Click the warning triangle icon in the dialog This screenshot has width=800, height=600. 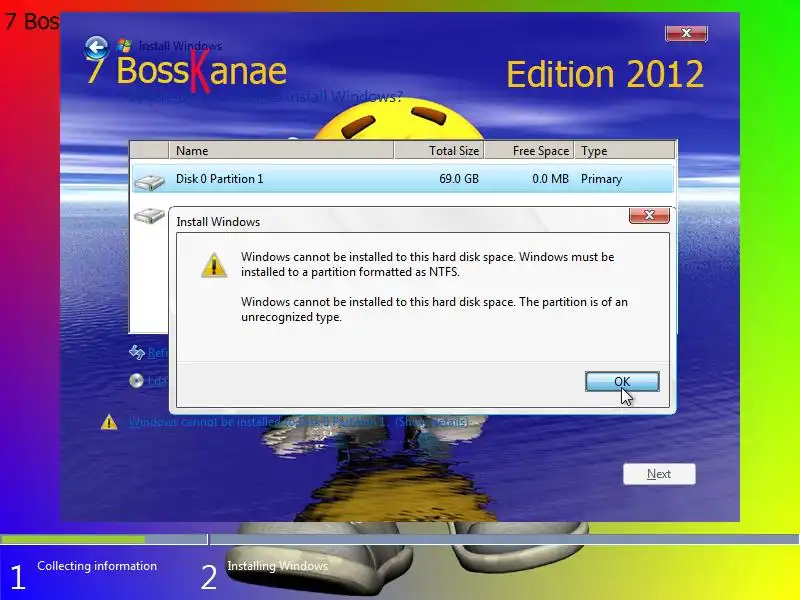point(214,265)
